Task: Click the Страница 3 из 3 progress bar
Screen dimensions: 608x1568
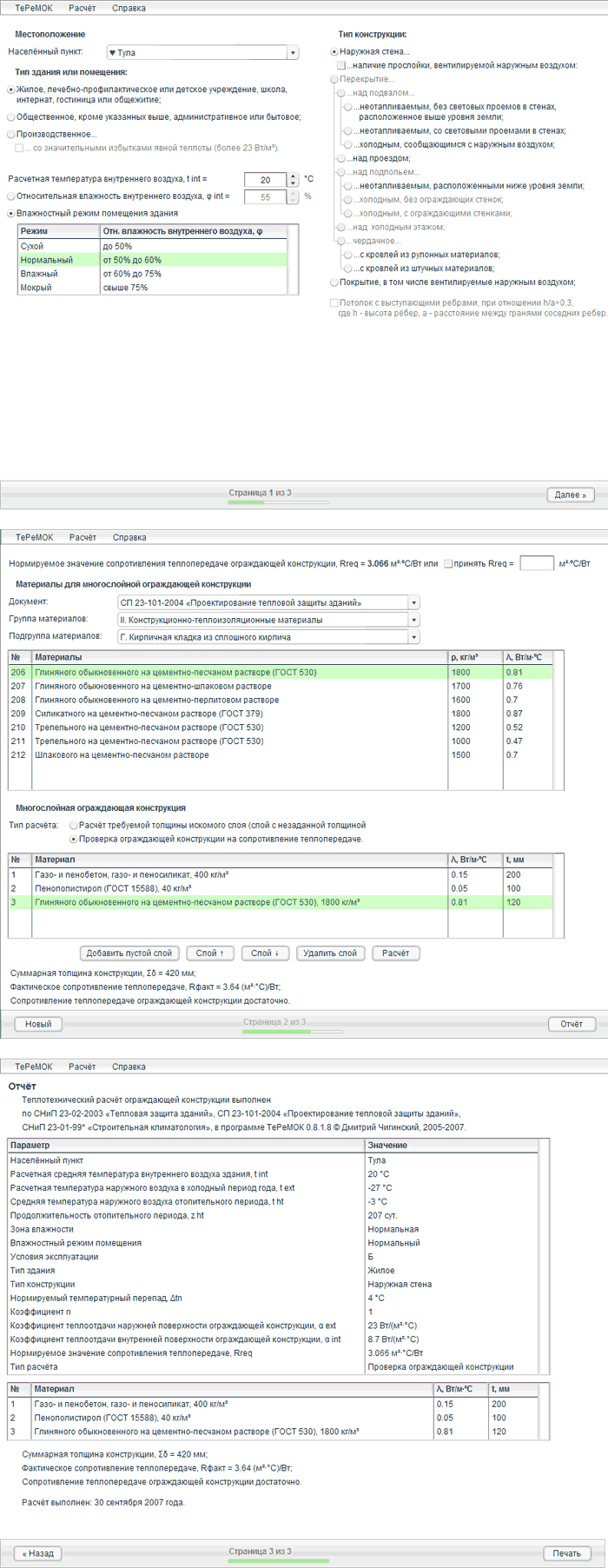Action: 278,1560
